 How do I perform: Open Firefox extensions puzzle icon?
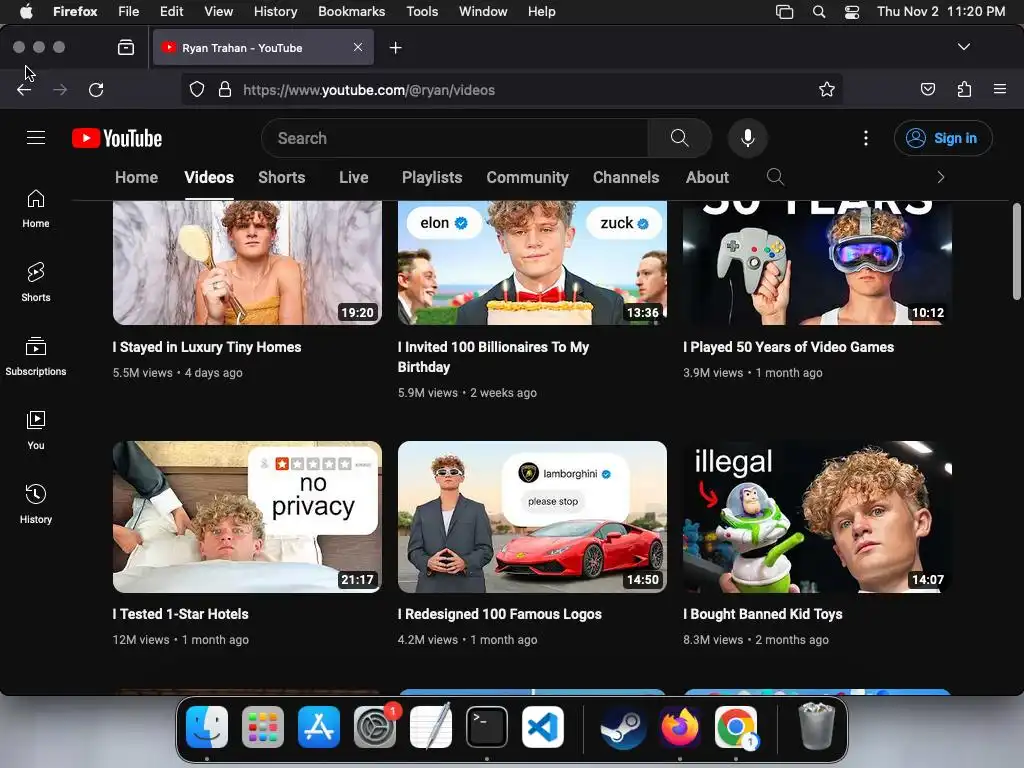click(x=965, y=89)
